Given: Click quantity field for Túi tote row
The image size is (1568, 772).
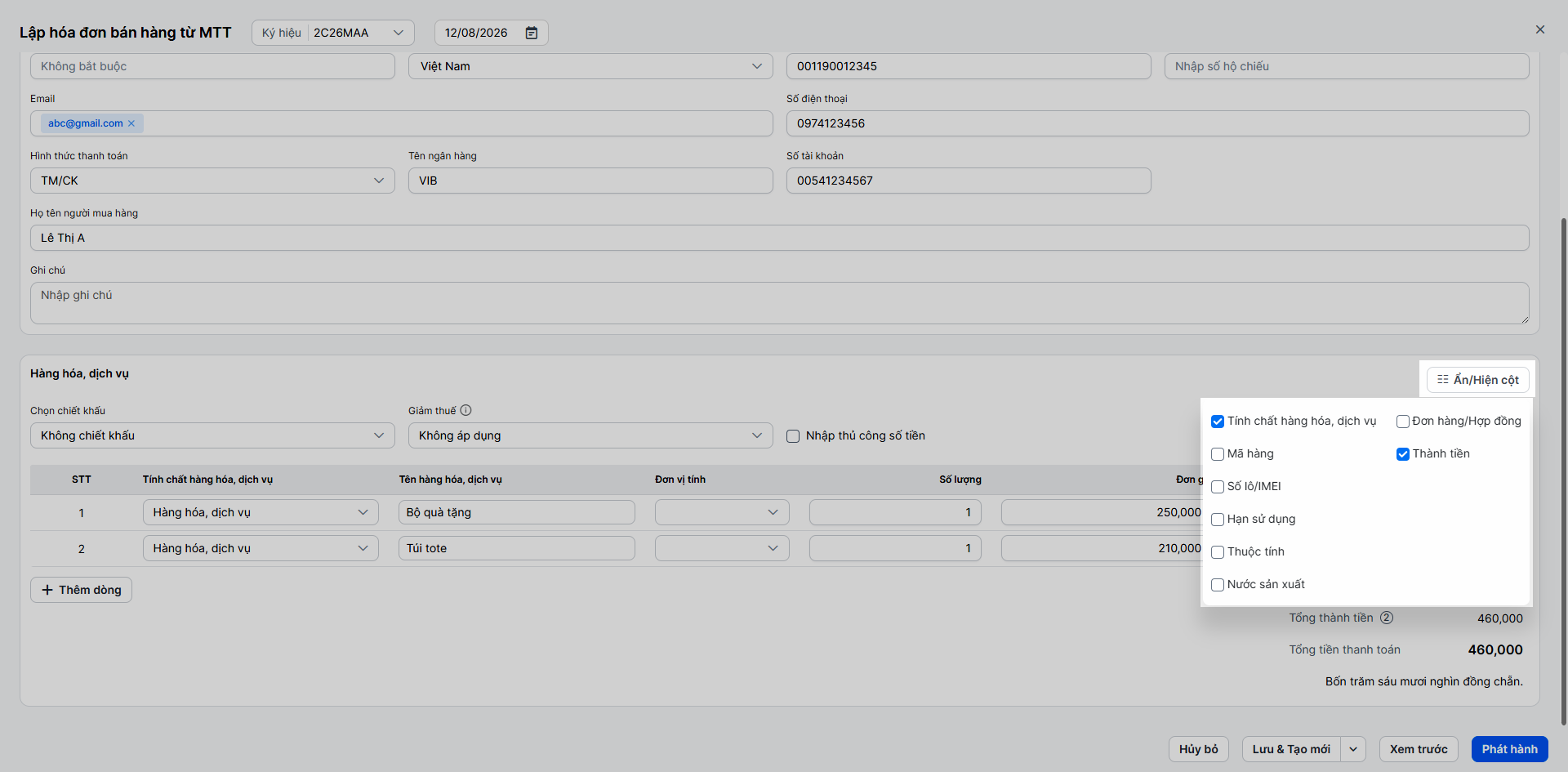Looking at the screenshot, I should coord(895,548).
